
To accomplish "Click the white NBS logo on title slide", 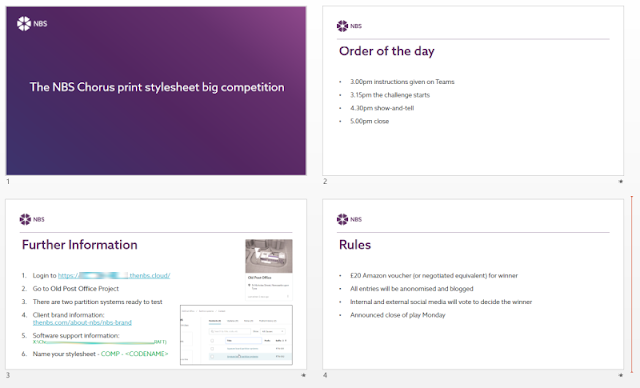I will coord(32,24).
